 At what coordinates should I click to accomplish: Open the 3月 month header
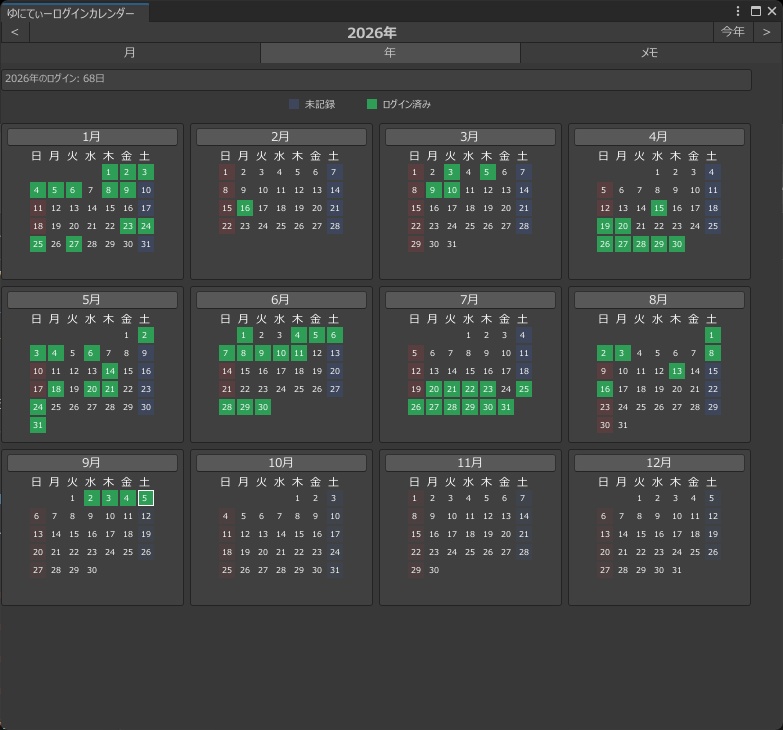click(470, 137)
